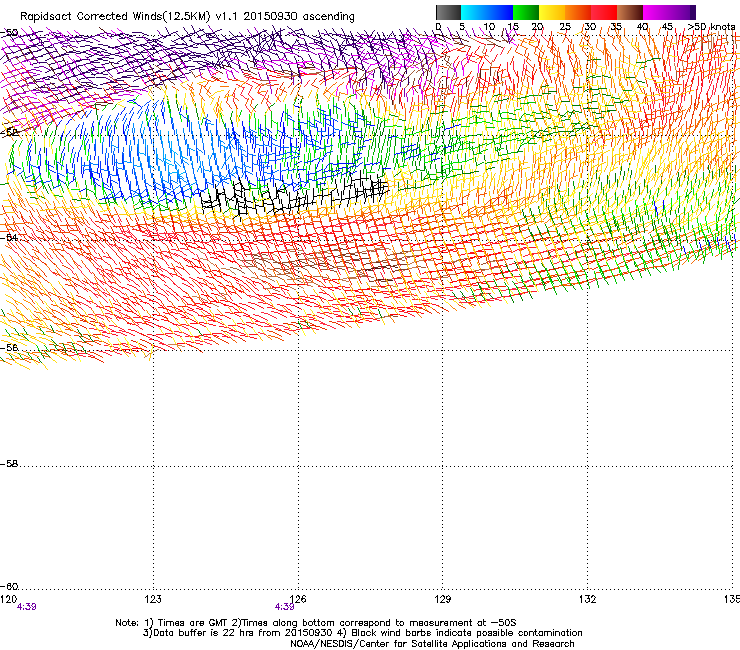Viewport: 740px width, 650px height.
Task: Click the '-58' latitude axis label
Action: [9, 464]
